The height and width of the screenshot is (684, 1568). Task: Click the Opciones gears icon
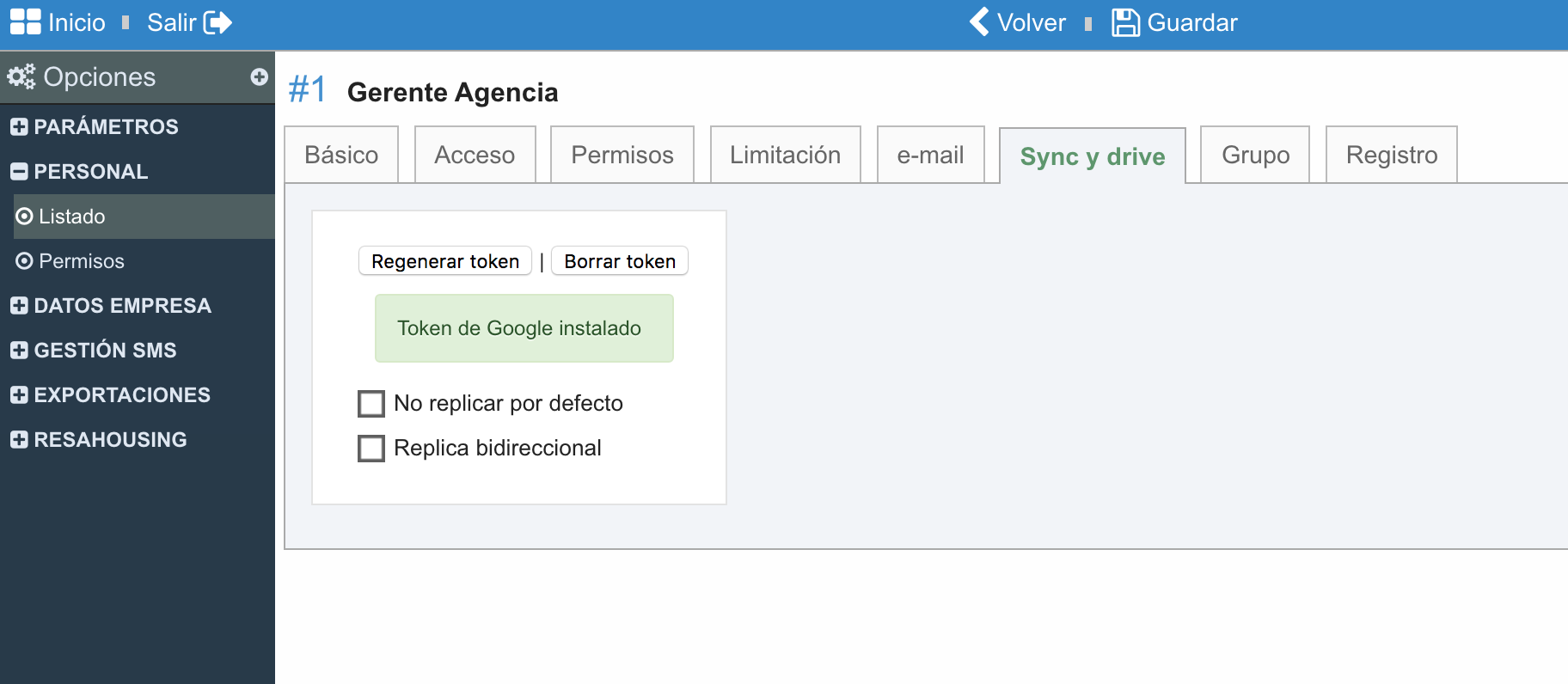(x=21, y=76)
